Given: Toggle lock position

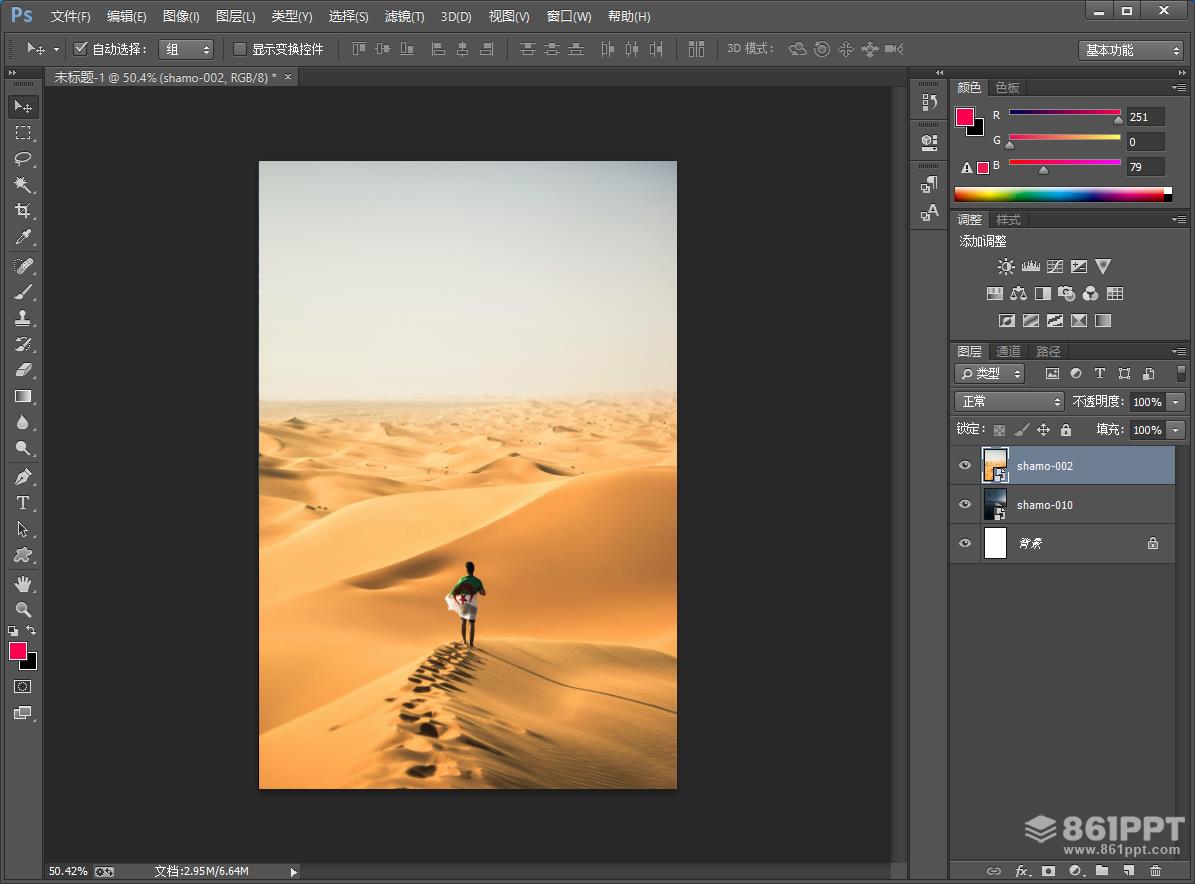Looking at the screenshot, I should (1043, 430).
